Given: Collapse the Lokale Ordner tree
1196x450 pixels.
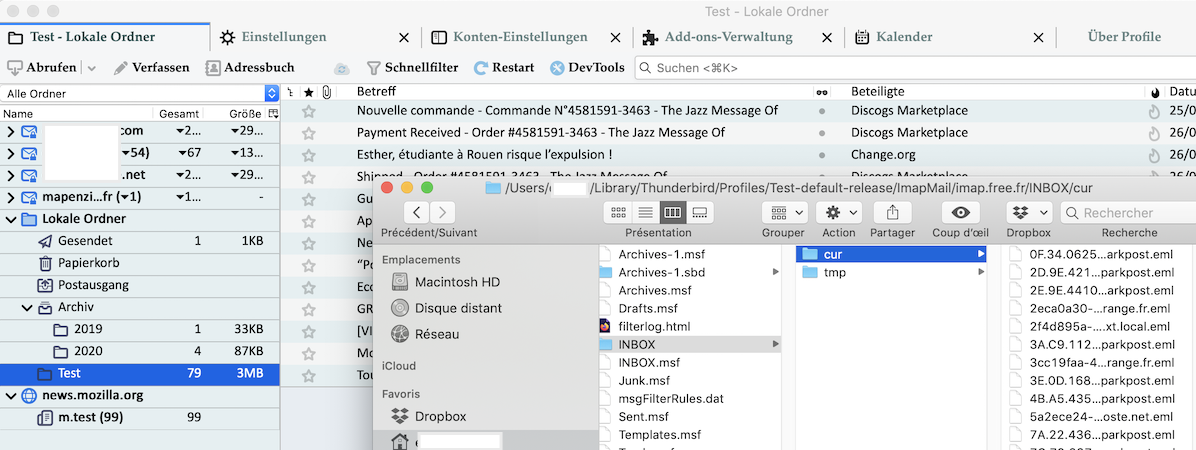Looking at the screenshot, I should pos(10,220).
